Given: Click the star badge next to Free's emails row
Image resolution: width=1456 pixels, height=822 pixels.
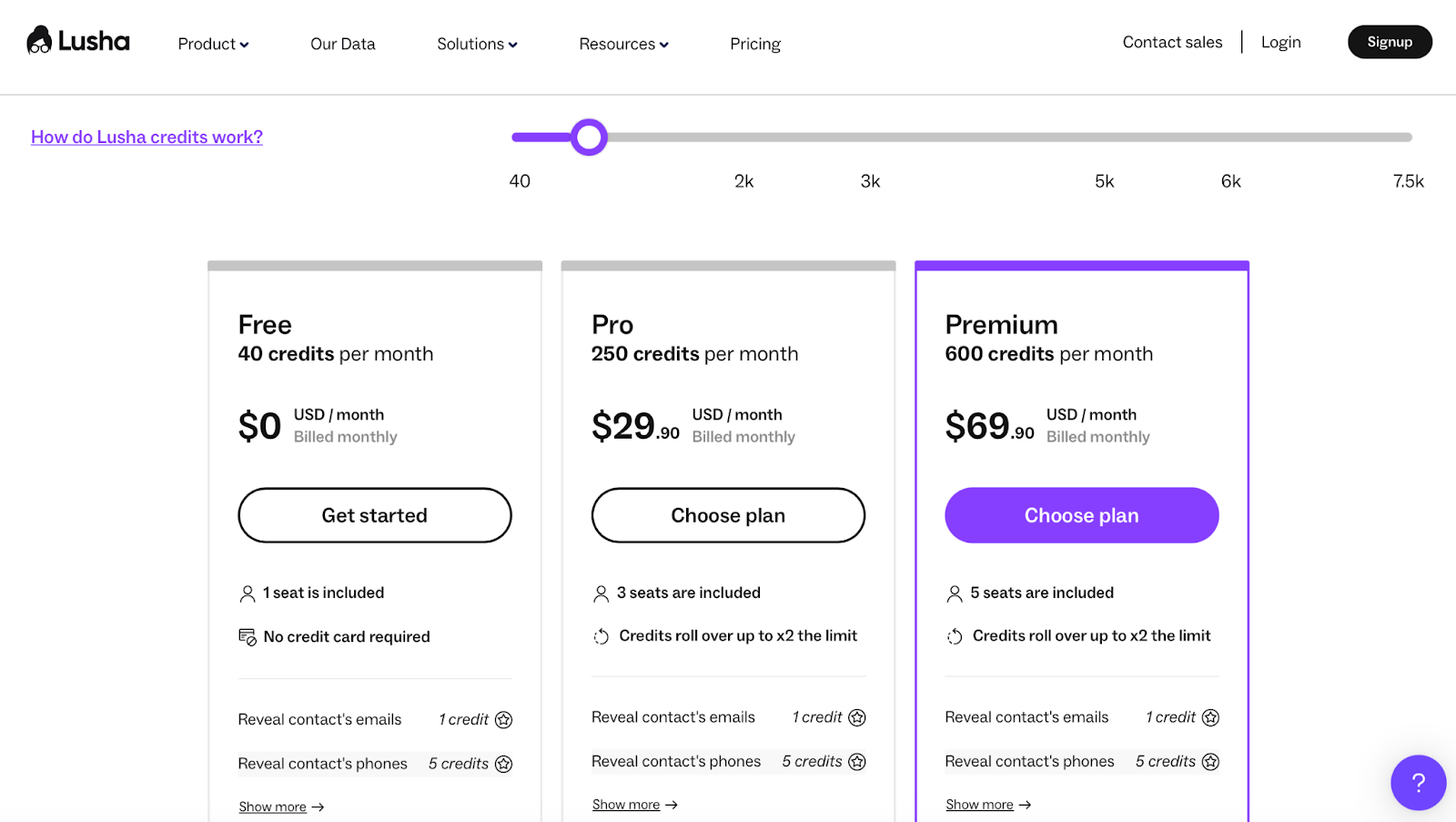Looking at the screenshot, I should [502, 719].
